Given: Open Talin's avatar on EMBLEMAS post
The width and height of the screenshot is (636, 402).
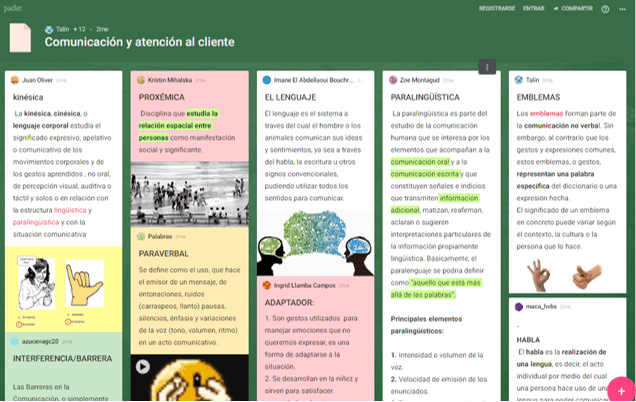Looking at the screenshot, I should click(x=519, y=80).
